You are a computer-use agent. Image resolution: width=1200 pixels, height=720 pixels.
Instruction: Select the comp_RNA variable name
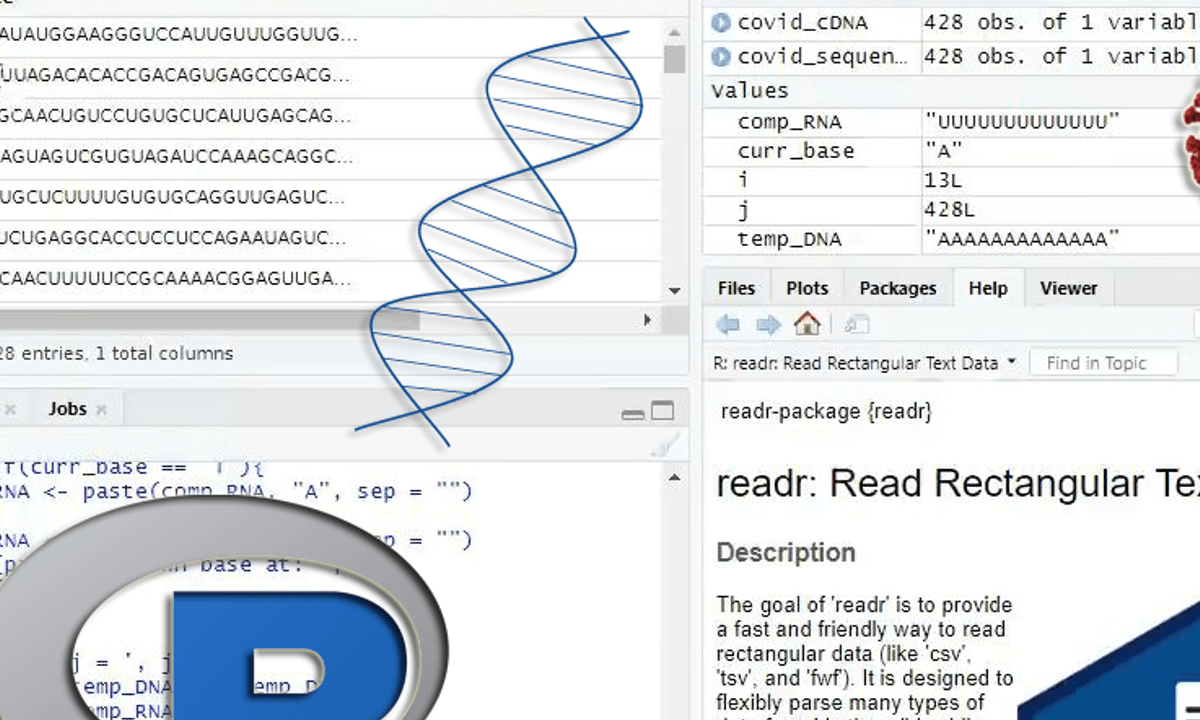[x=789, y=122]
